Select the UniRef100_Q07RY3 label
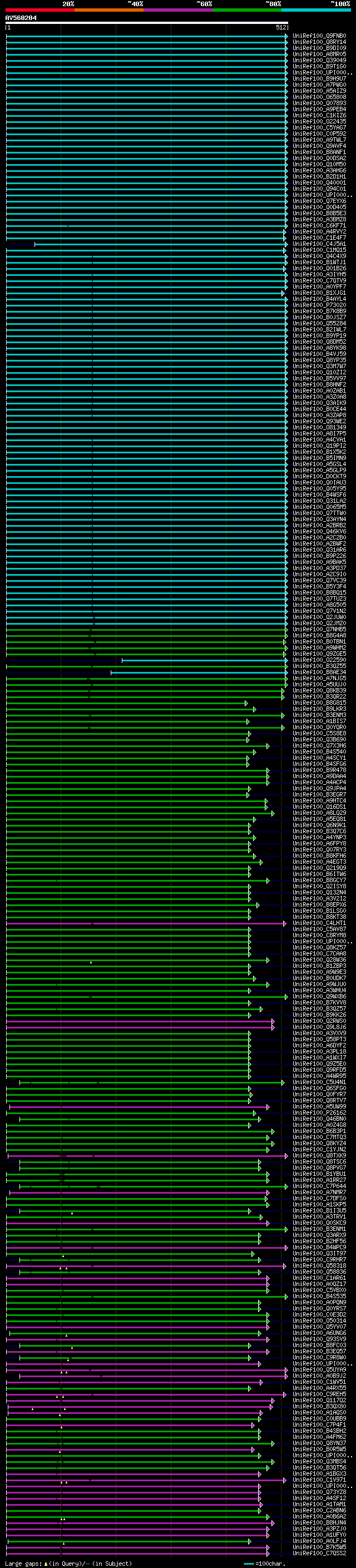Screen dimensions: 356x1568 click(319, 850)
